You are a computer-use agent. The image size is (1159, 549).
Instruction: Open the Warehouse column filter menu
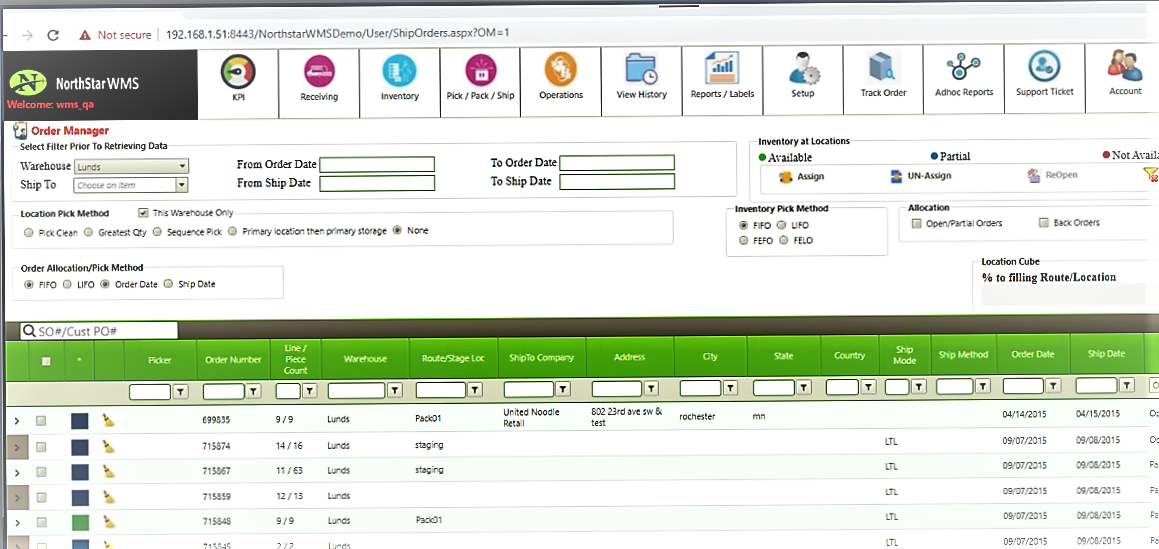[x=394, y=389]
